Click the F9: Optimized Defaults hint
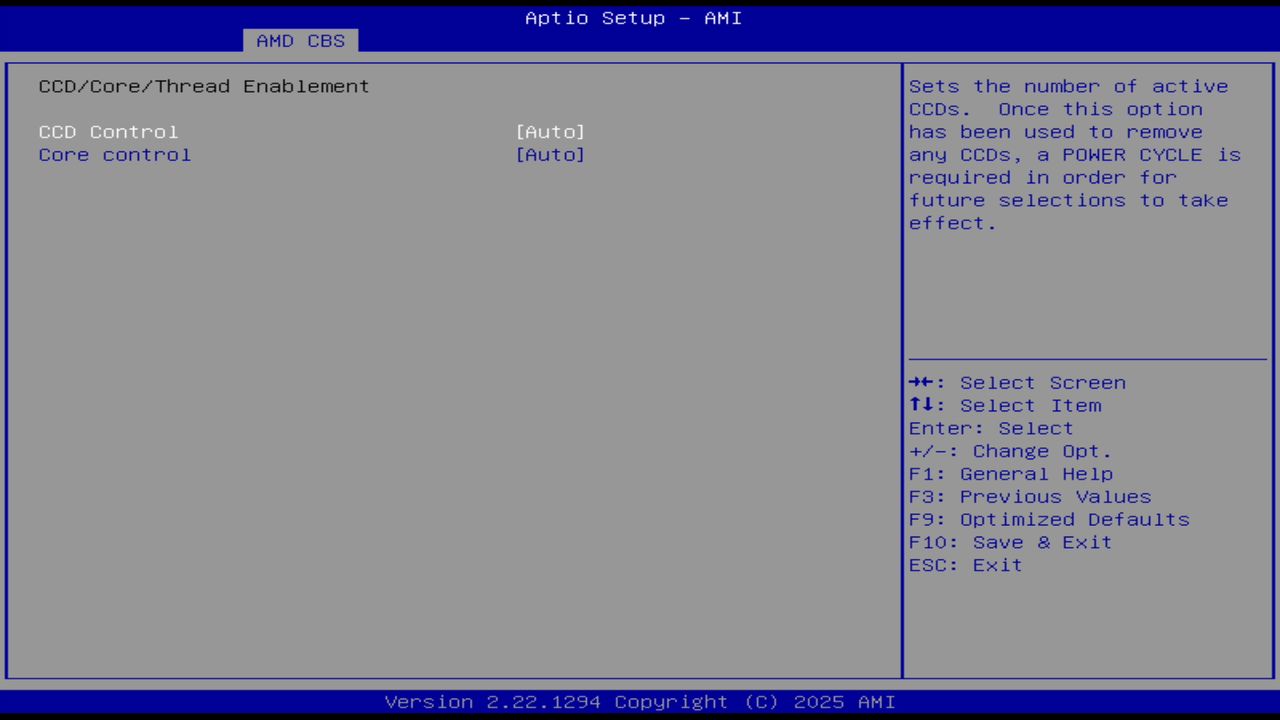The height and width of the screenshot is (720, 1280). tap(1049, 520)
